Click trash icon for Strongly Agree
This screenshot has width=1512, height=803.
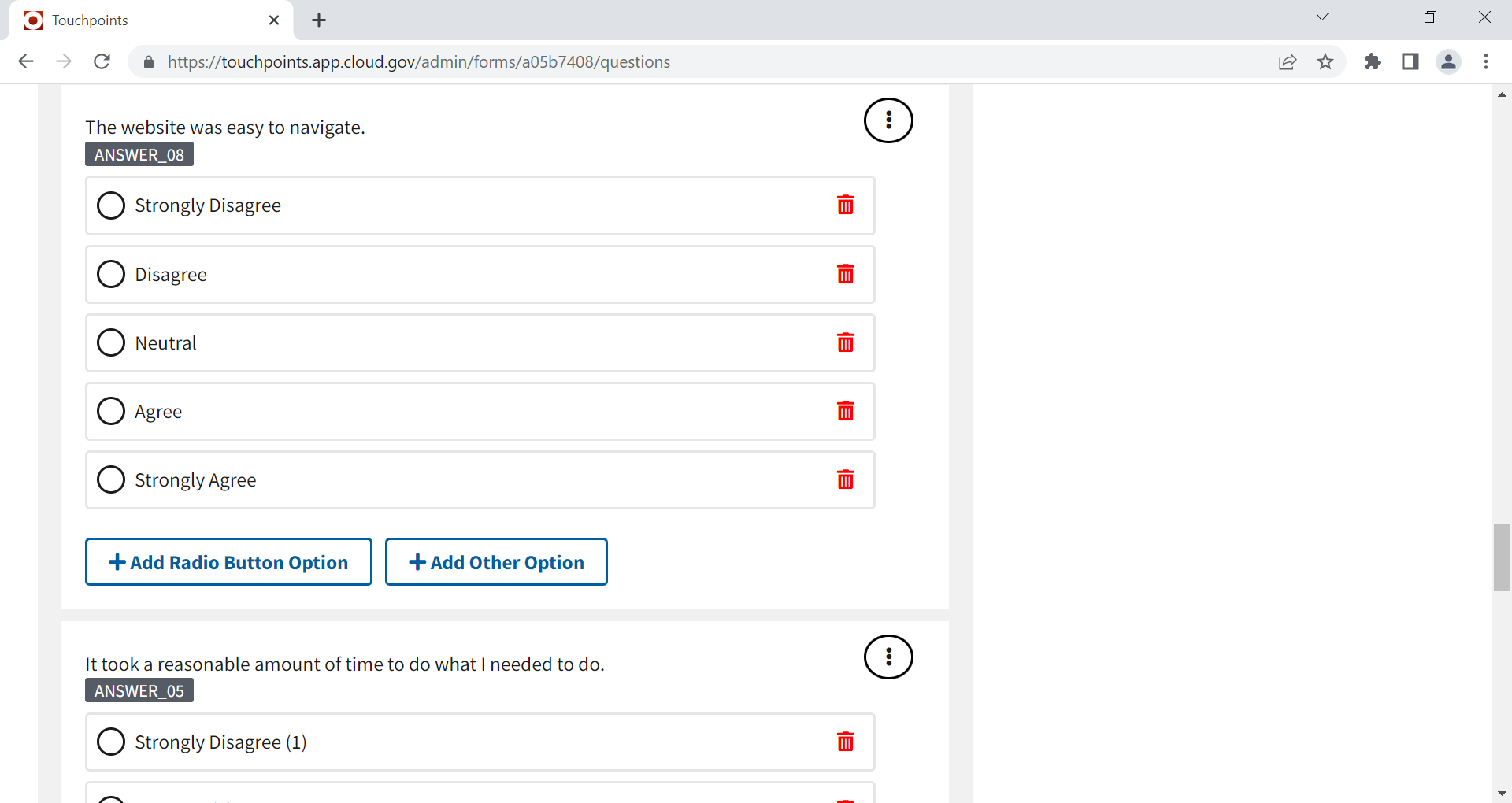pos(845,479)
